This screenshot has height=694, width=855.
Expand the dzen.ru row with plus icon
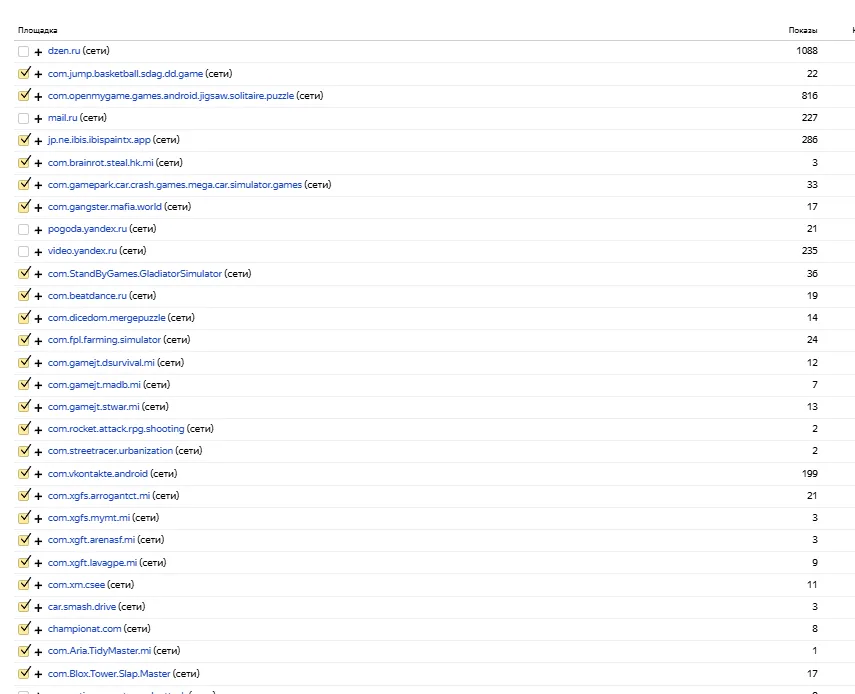coord(38,51)
